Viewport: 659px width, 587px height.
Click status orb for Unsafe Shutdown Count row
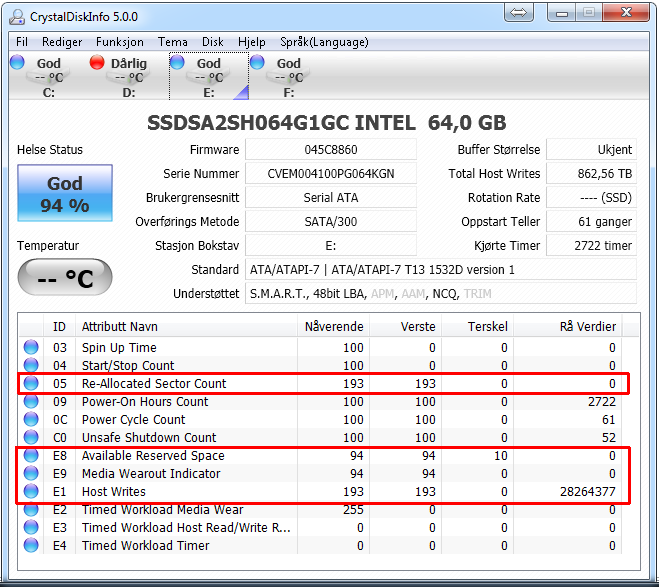31,437
